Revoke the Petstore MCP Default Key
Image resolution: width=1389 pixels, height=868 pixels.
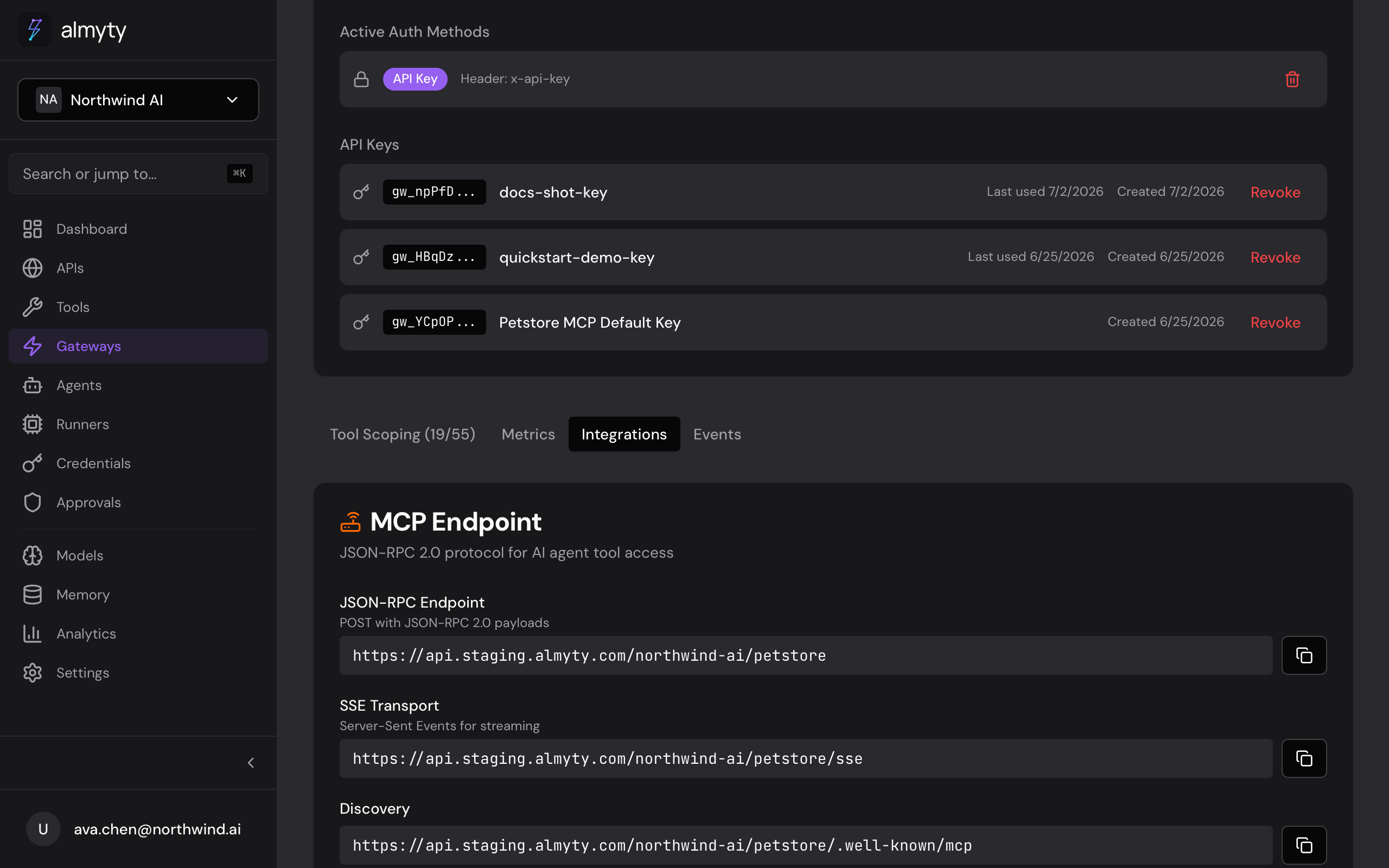(x=1276, y=323)
